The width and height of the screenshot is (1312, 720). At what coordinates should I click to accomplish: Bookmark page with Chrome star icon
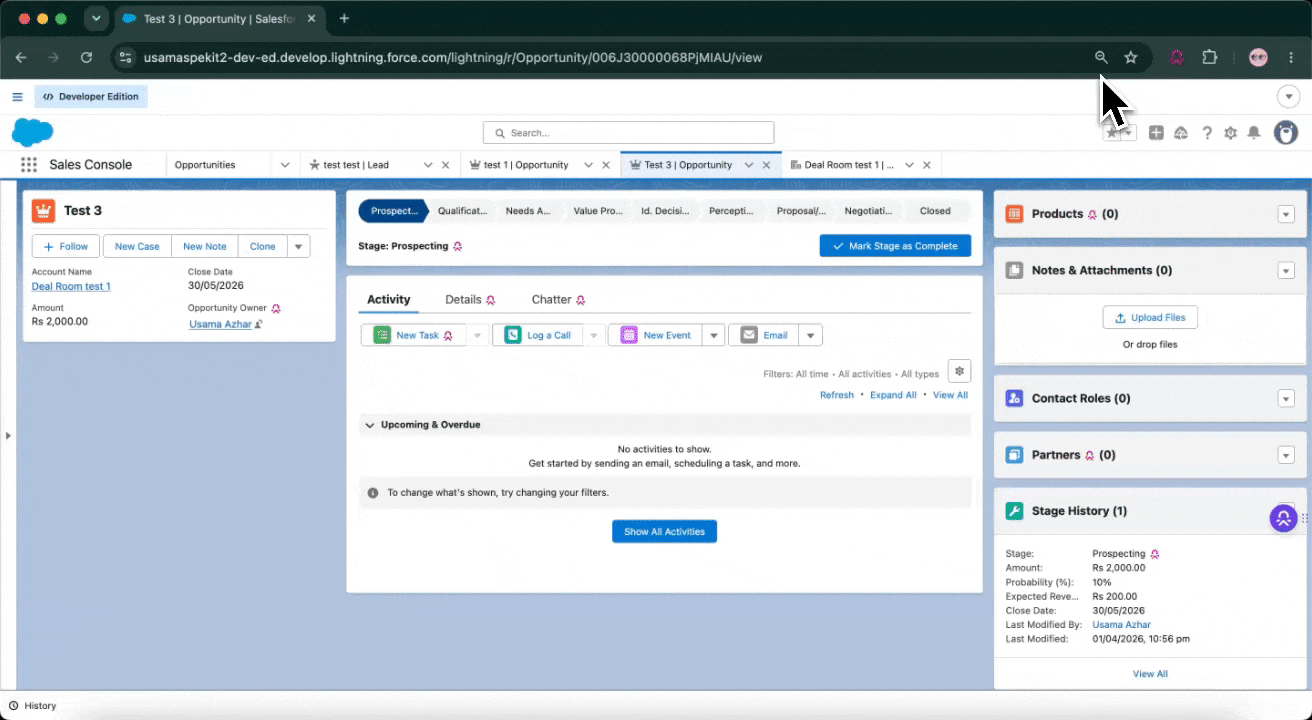point(1131,58)
